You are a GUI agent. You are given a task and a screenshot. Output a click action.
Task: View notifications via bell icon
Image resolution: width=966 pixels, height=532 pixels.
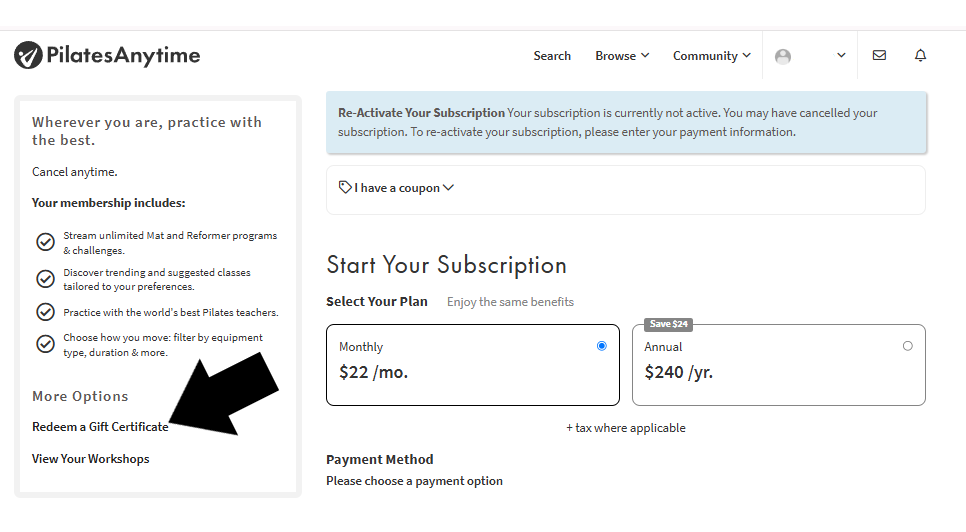tap(920, 55)
